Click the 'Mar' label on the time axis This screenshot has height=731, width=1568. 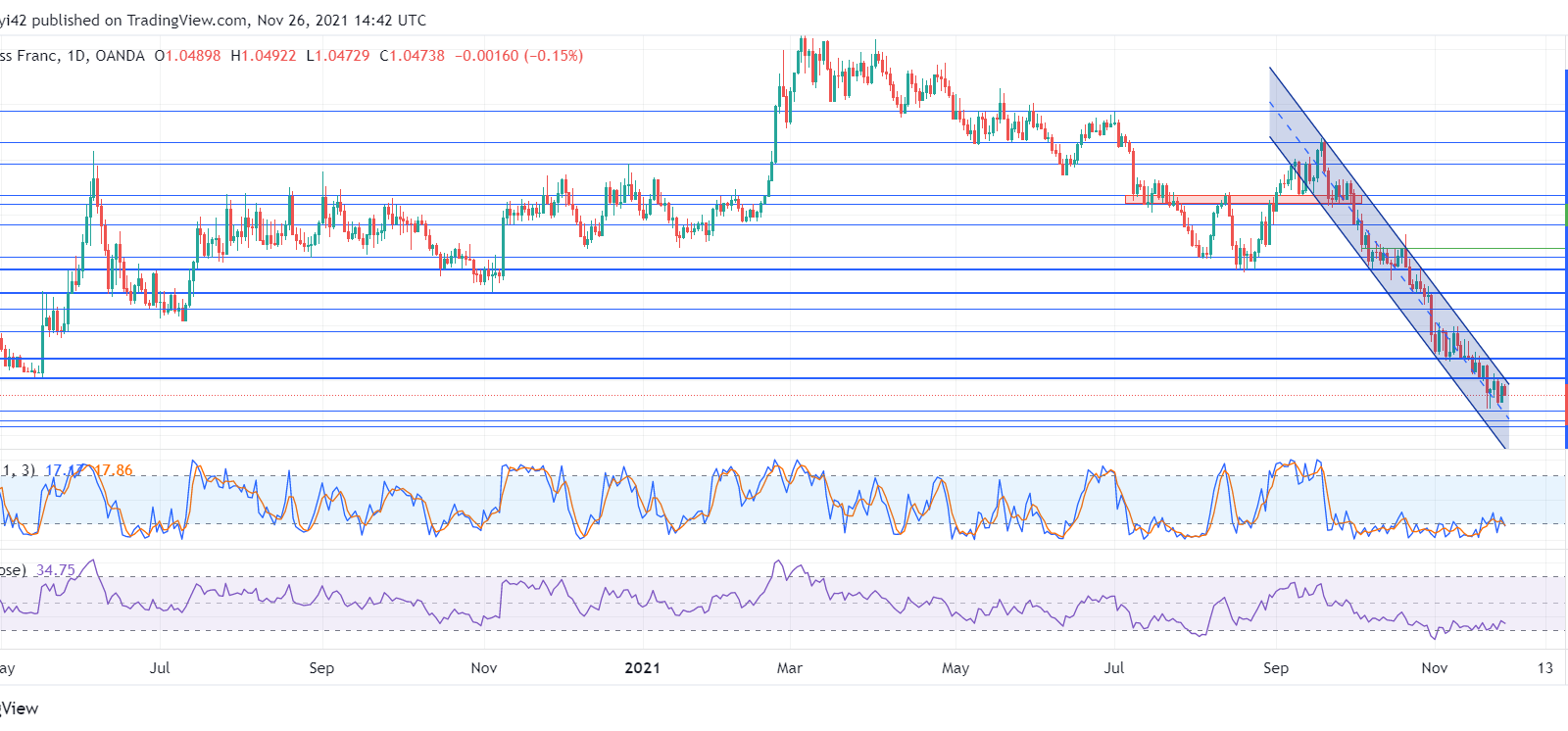789,668
